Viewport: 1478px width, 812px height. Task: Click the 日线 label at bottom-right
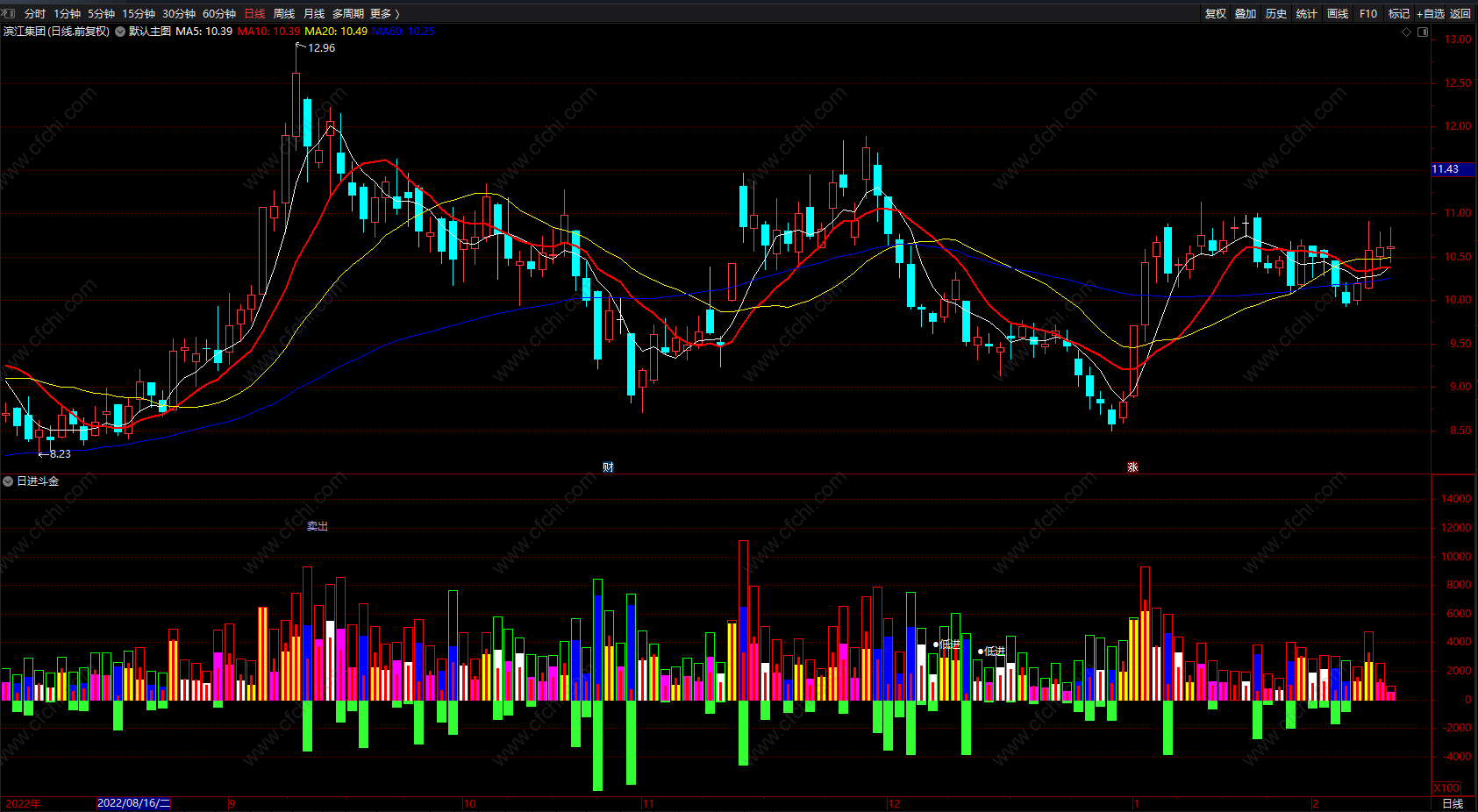(1453, 803)
